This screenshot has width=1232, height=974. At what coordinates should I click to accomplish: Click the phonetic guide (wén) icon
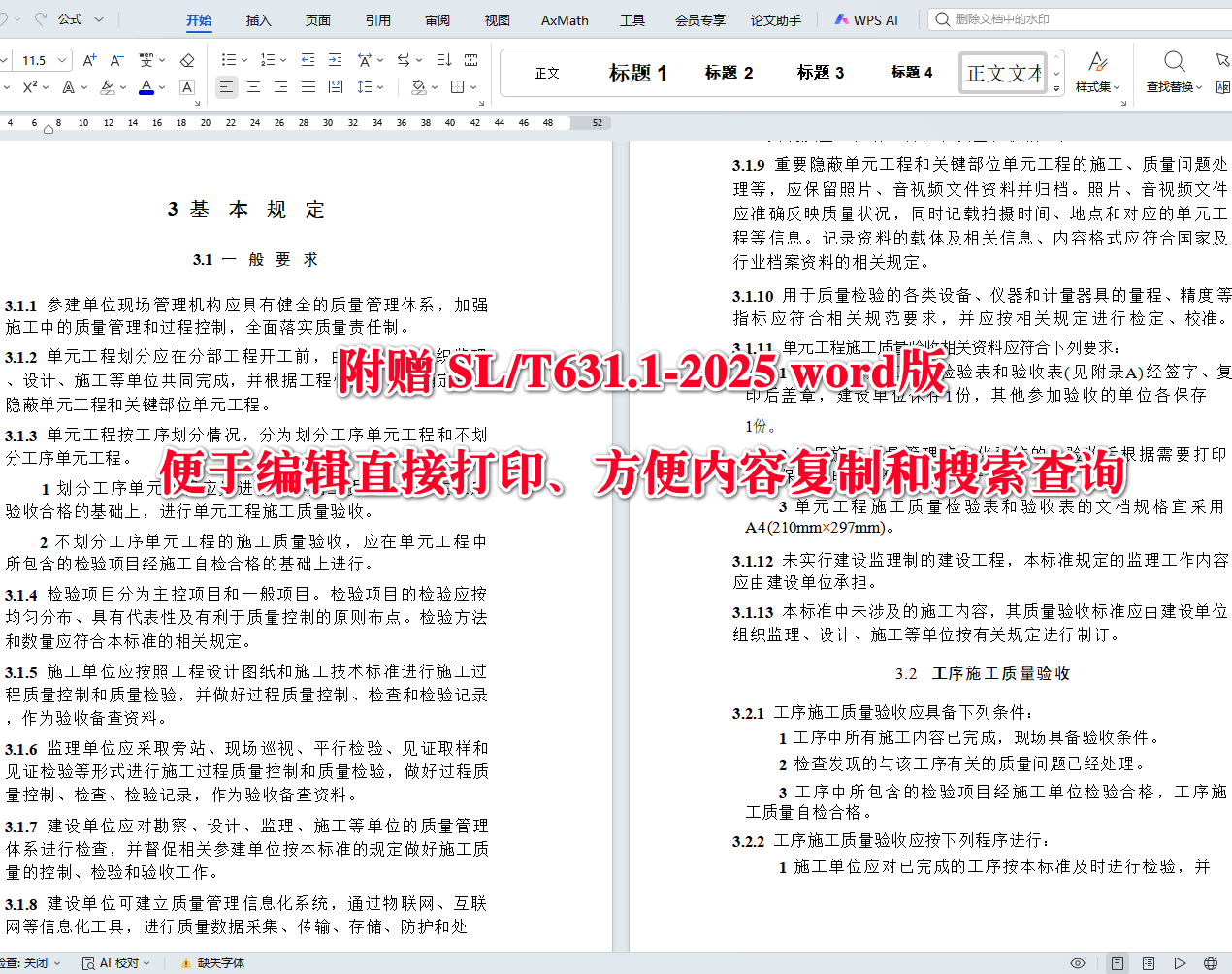146,60
